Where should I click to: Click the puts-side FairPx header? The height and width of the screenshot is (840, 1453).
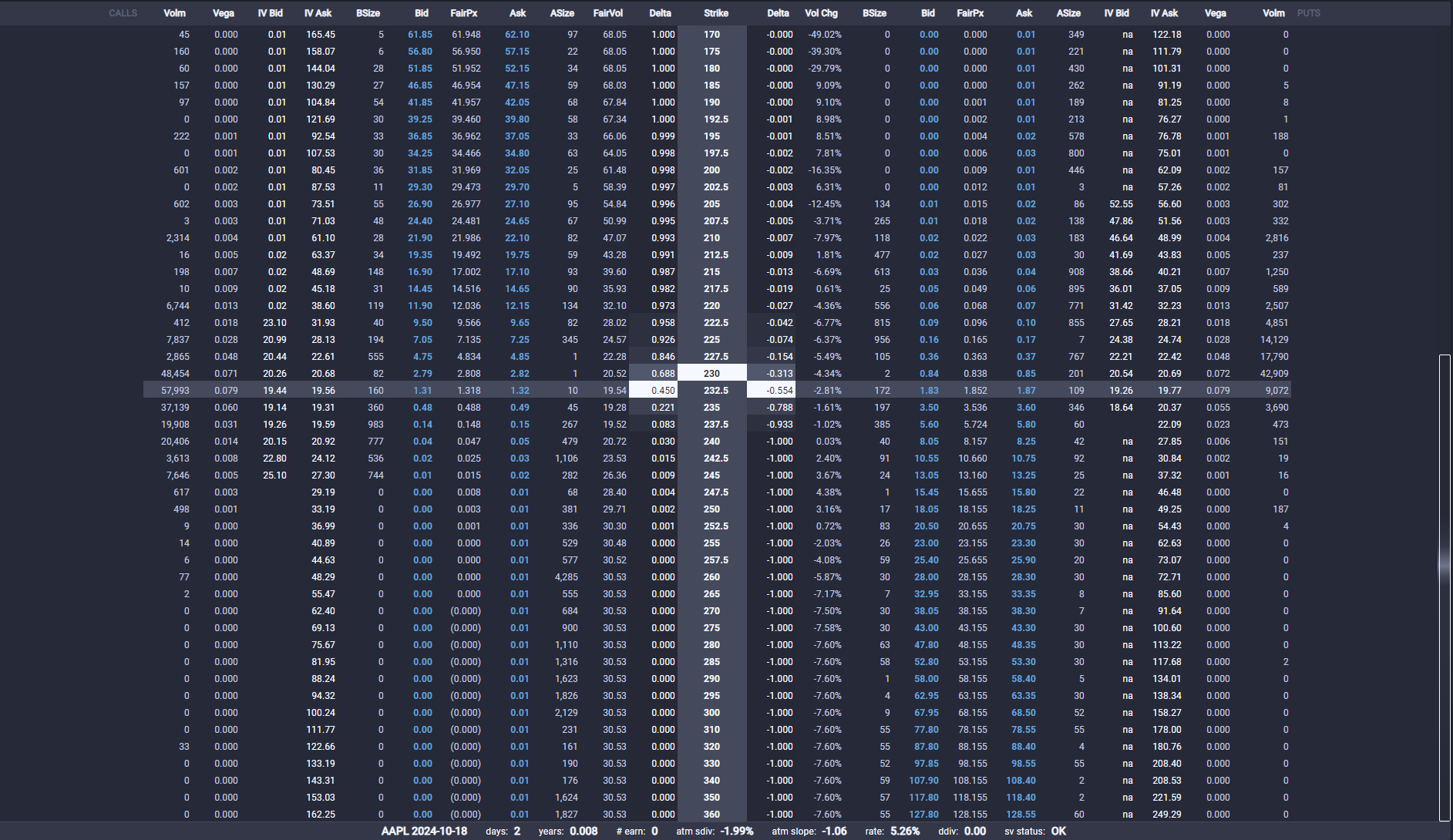(x=970, y=13)
